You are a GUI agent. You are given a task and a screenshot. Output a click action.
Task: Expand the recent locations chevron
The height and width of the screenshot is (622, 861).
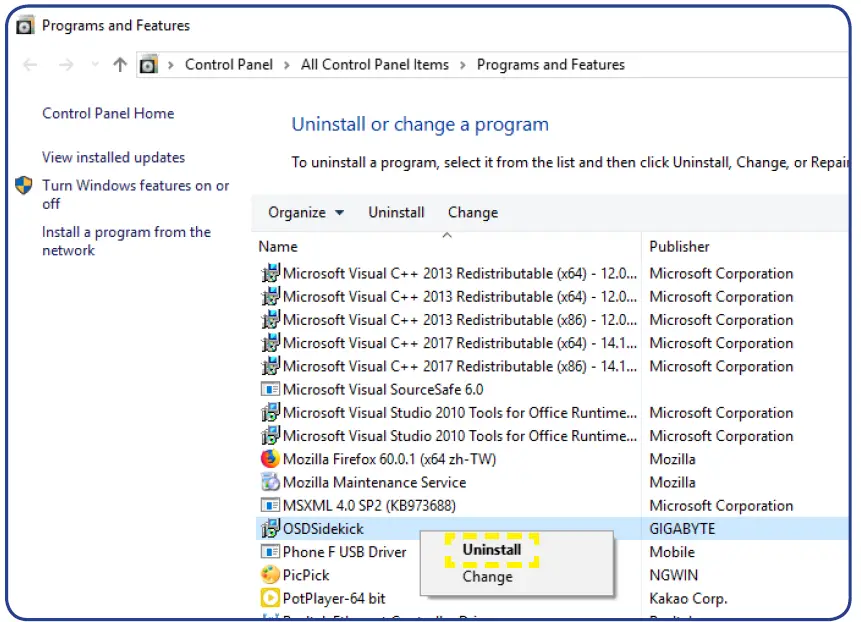[95, 65]
